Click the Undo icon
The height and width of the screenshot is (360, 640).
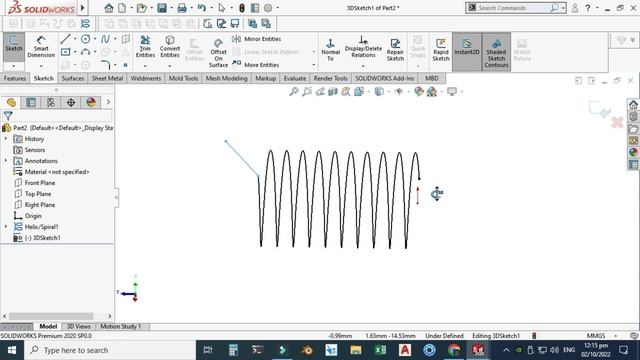tap(201, 8)
